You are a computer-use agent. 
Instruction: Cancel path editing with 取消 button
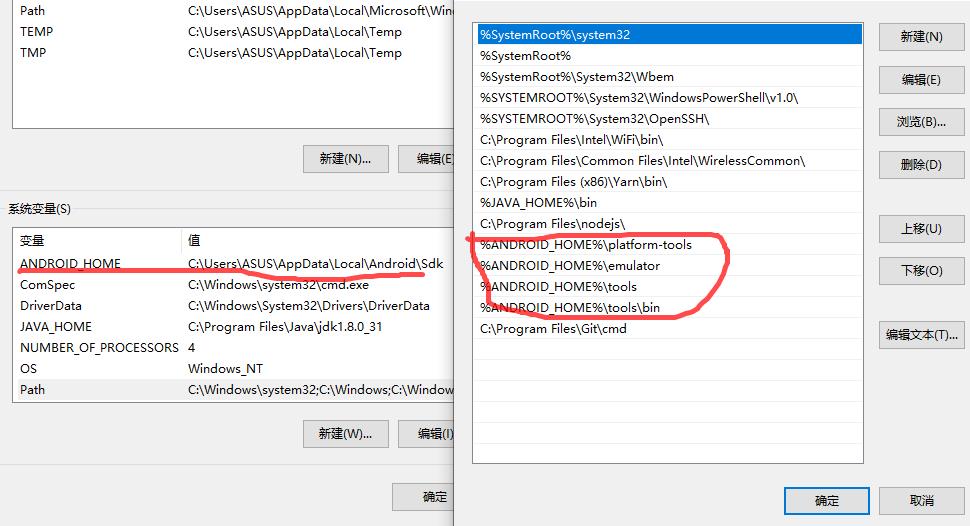pos(921,500)
